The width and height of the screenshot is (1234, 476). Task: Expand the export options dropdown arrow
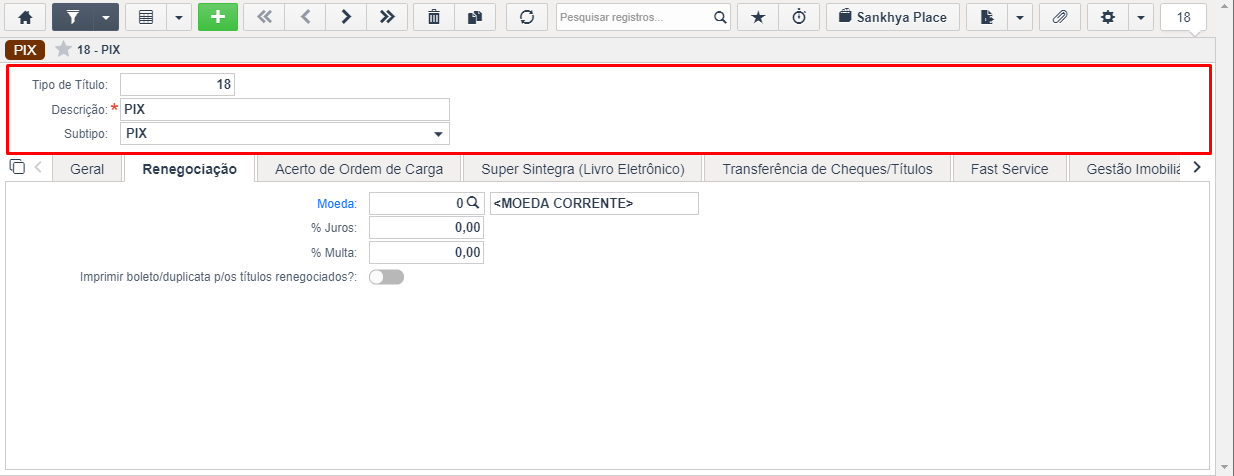pyautogui.click(x=1020, y=17)
